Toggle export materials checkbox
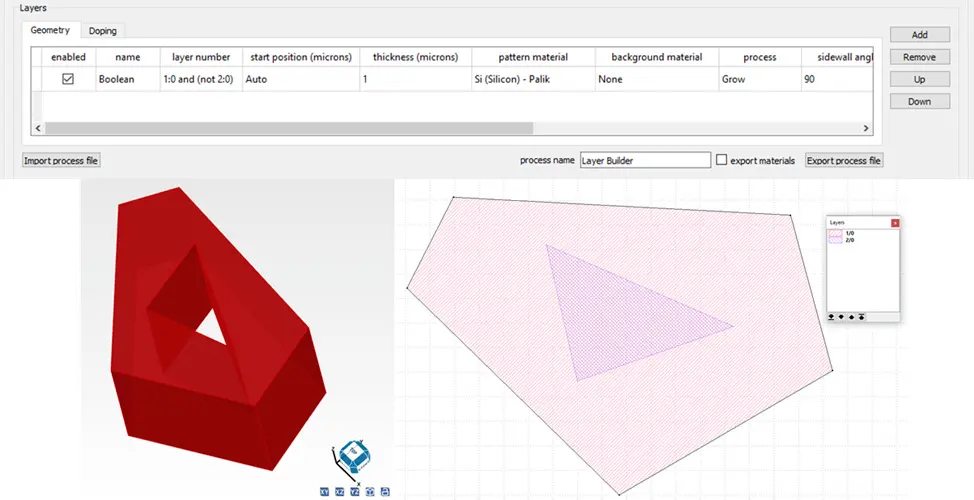This screenshot has height=500, width=974. [721, 160]
